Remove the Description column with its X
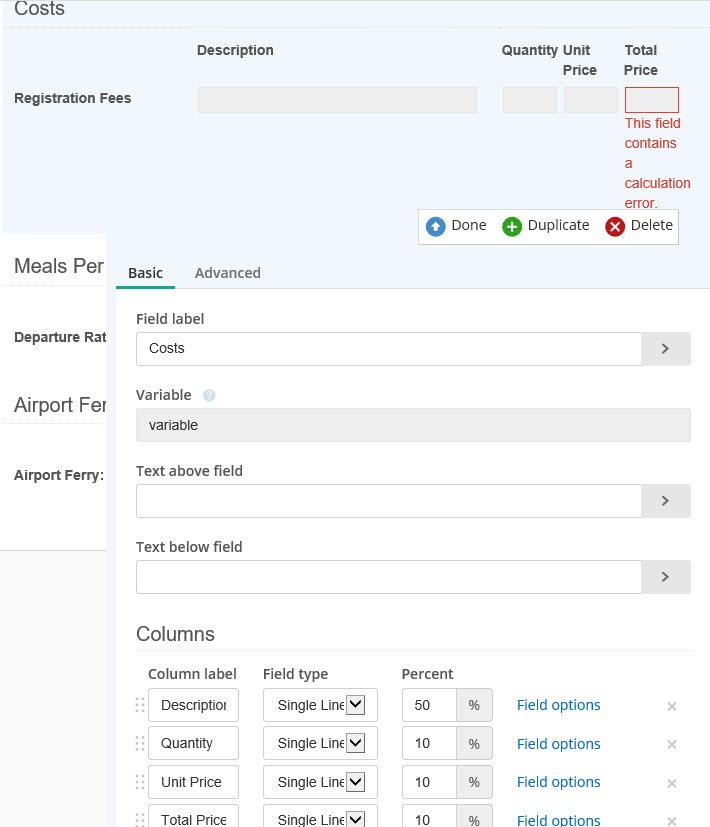Viewport: 710px width, 827px height. click(672, 706)
